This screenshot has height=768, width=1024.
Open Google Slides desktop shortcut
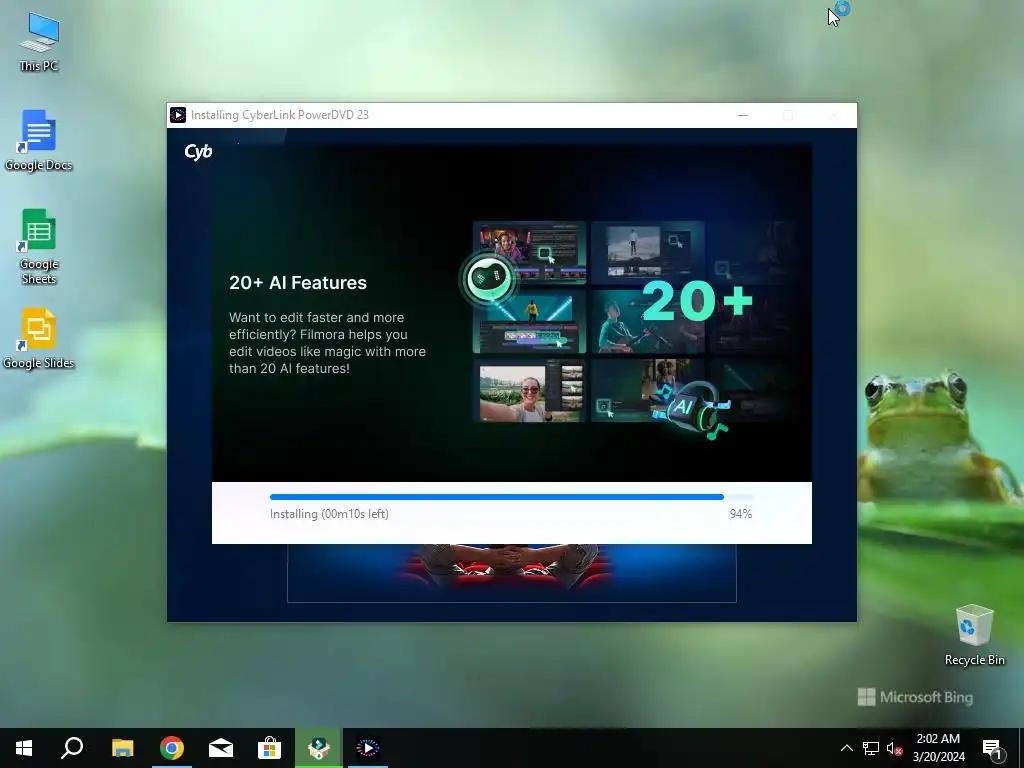click(x=39, y=338)
